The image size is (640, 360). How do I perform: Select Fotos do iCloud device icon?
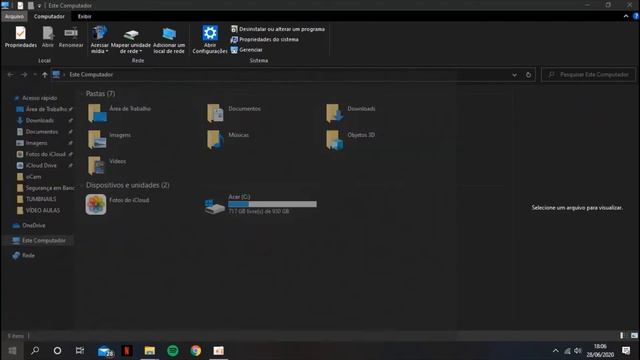96,204
